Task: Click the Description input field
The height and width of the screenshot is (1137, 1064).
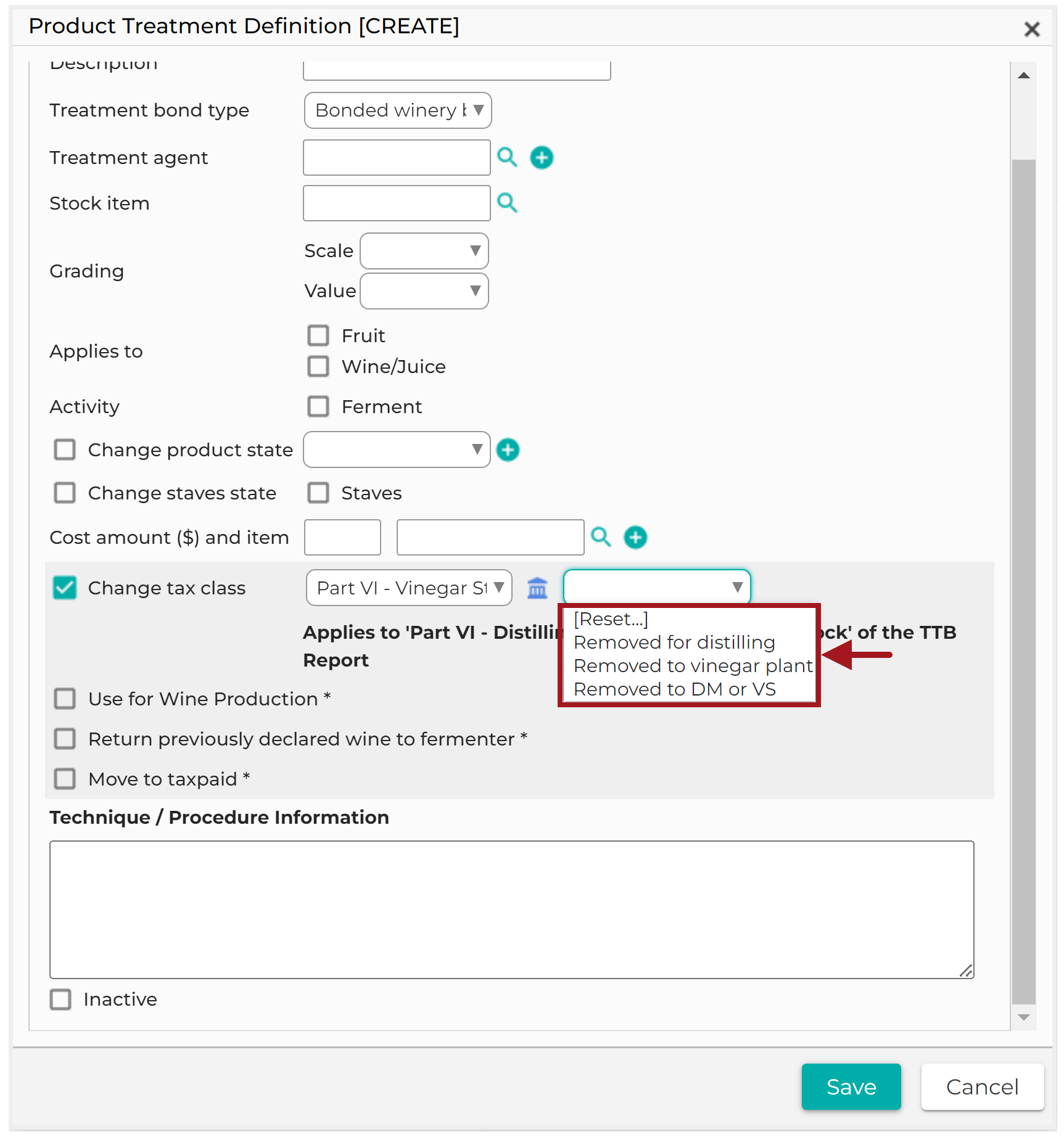Action: point(457,70)
